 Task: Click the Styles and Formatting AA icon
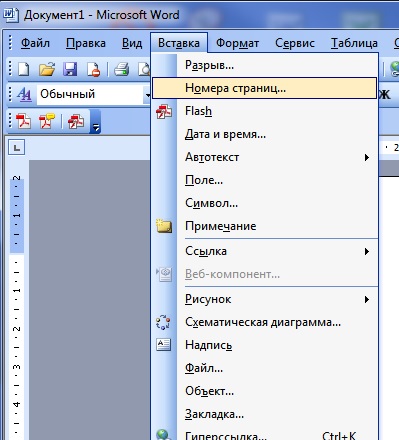[x=24, y=94]
